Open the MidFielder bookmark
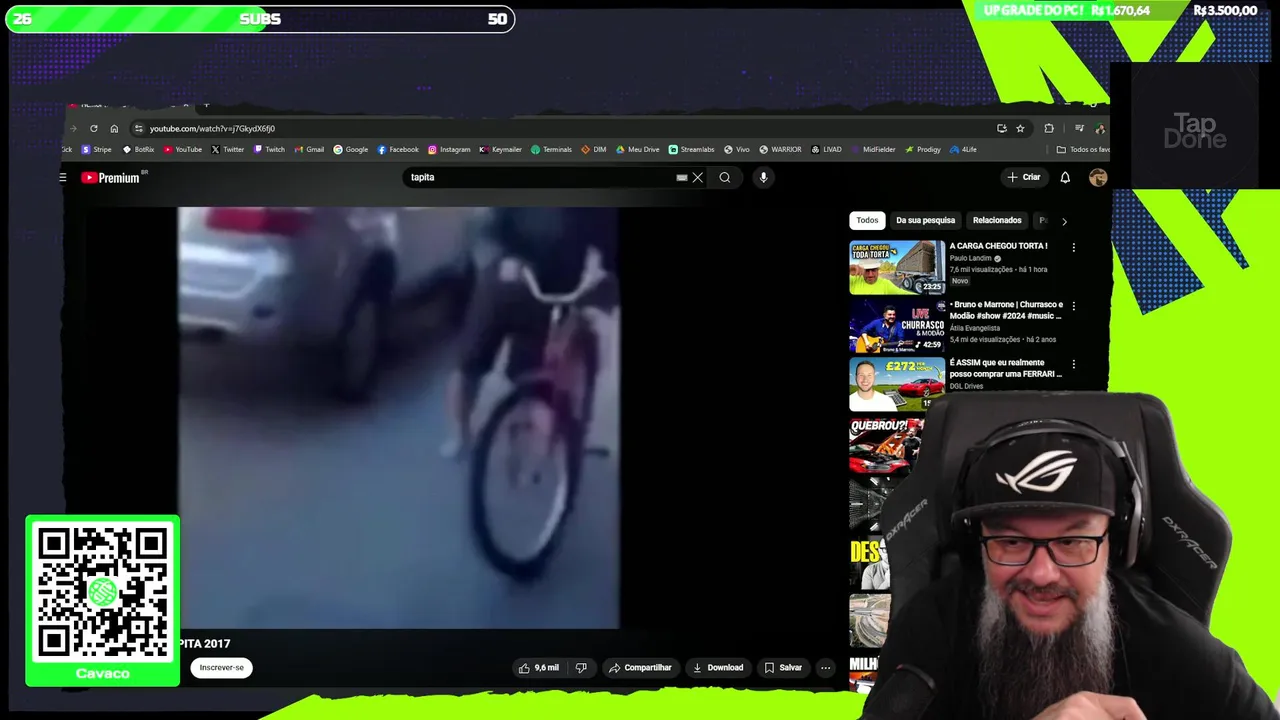This screenshot has width=1280, height=720. (x=873, y=149)
